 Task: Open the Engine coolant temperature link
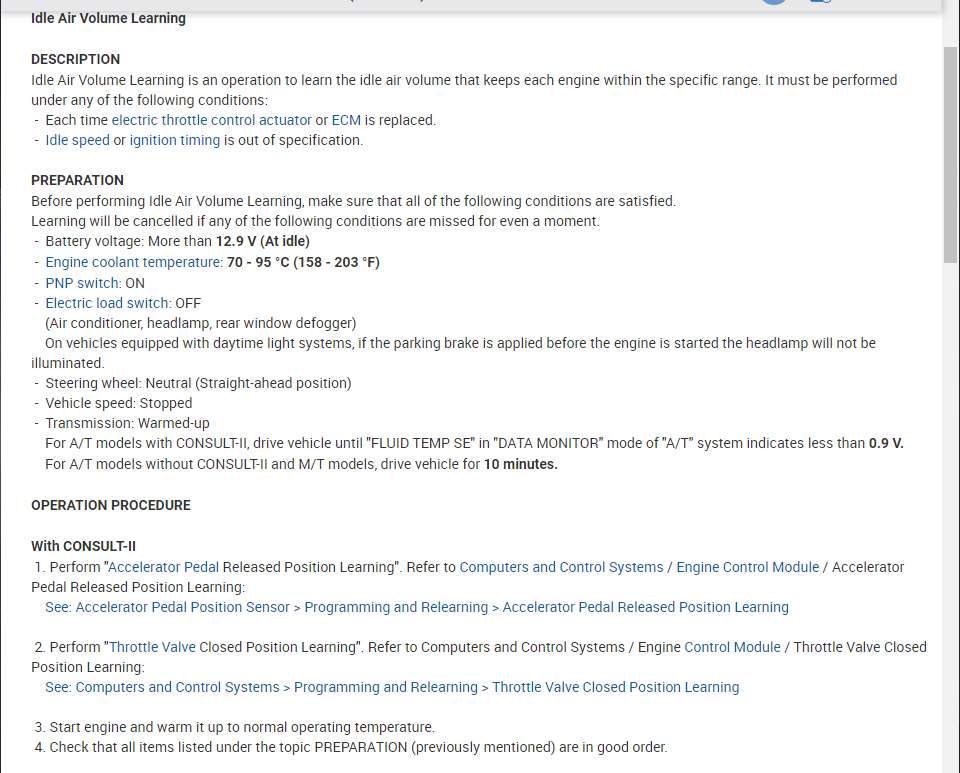134,262
